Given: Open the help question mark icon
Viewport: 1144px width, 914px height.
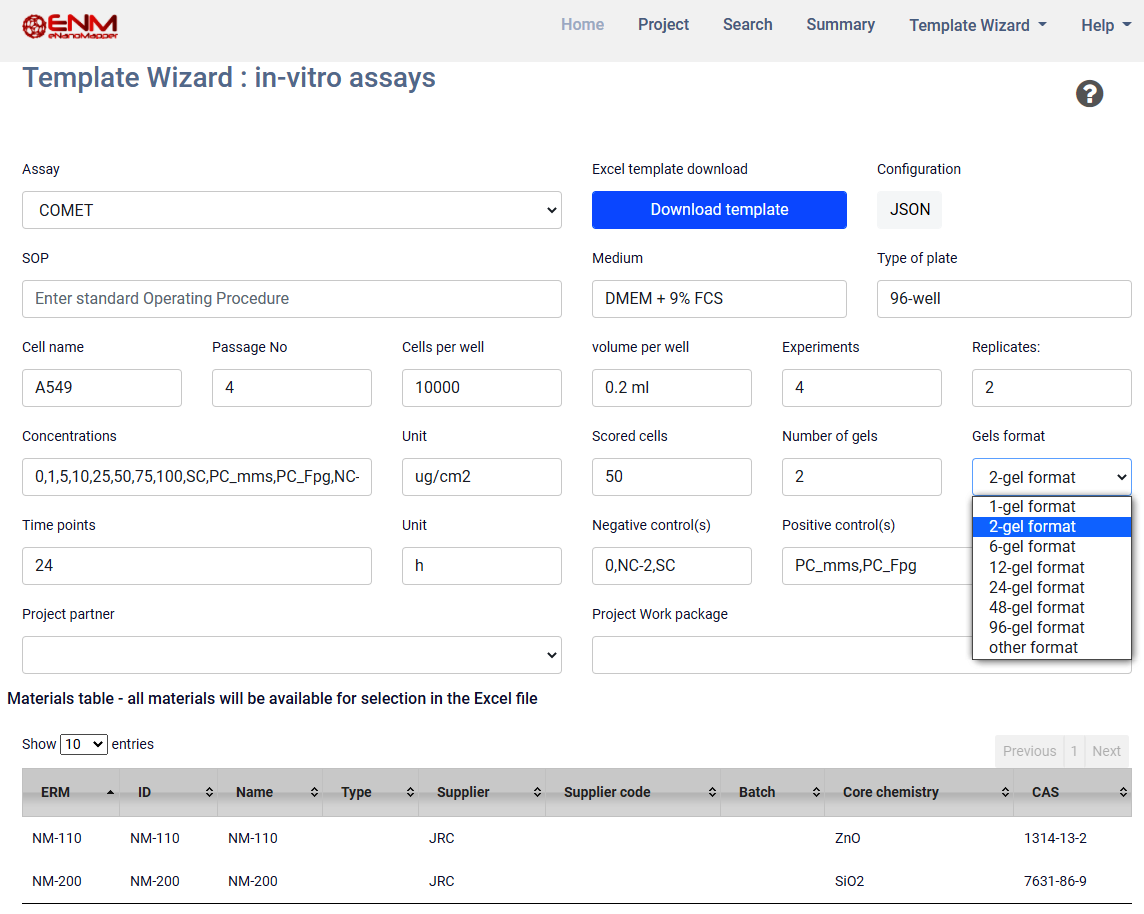Looking at the screenshot, I should click(x=1089, y=93).
